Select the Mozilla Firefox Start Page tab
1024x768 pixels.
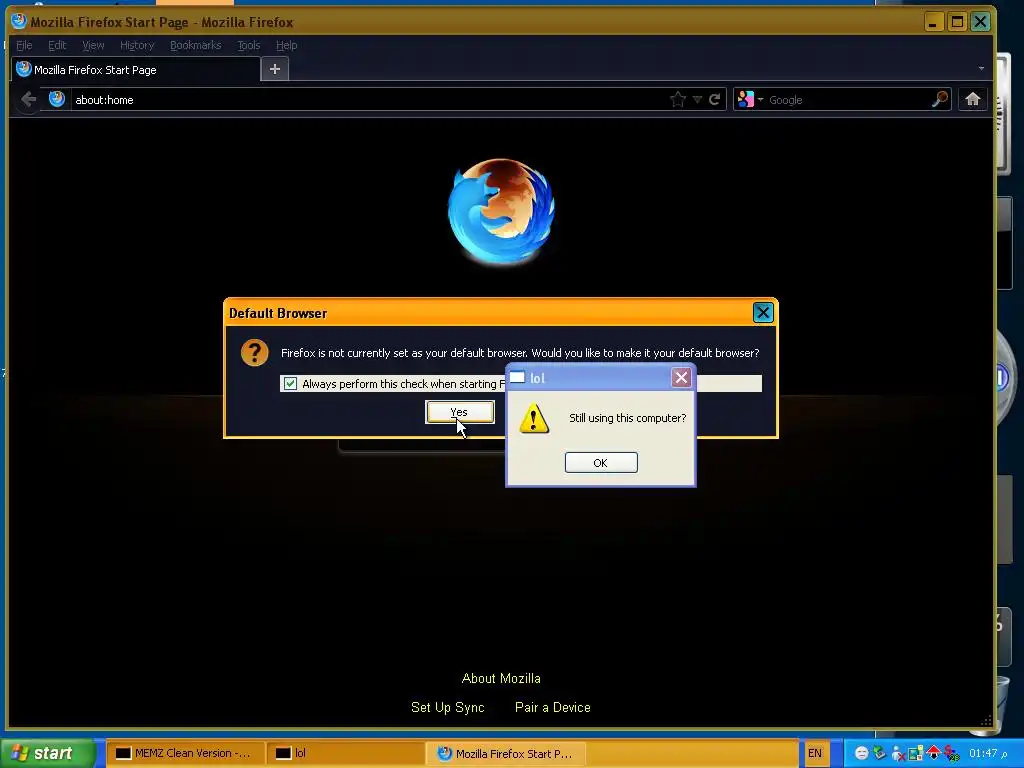click(135, 69)
